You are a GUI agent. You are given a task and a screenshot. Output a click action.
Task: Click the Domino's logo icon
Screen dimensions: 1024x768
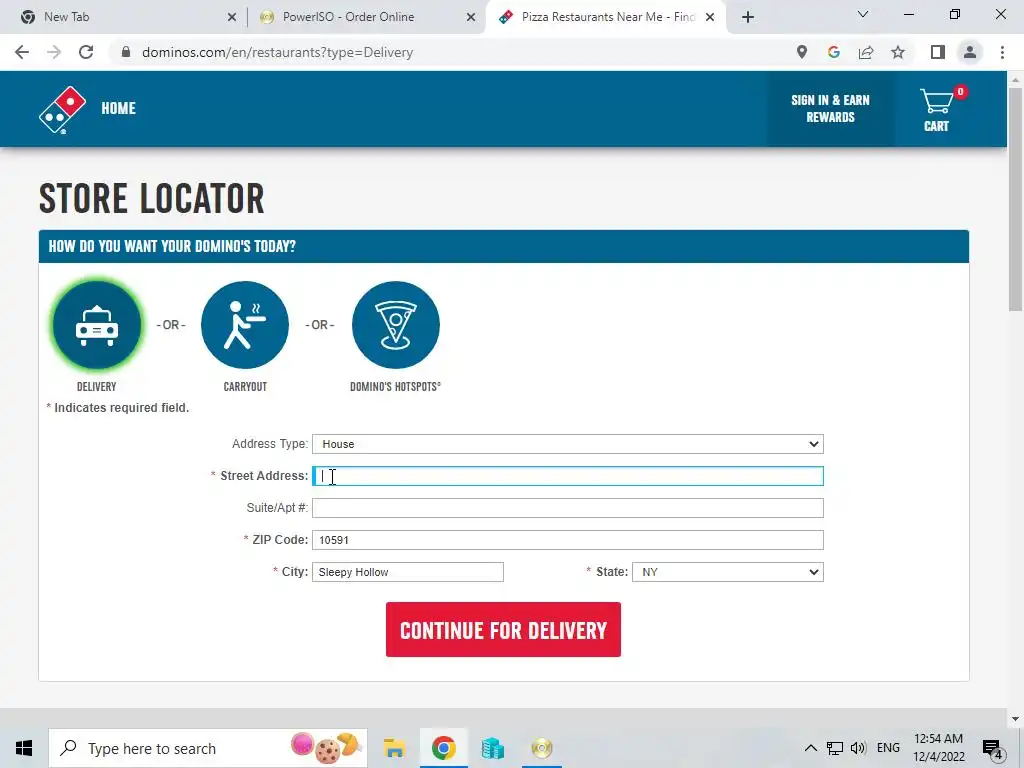coord(62,109)
